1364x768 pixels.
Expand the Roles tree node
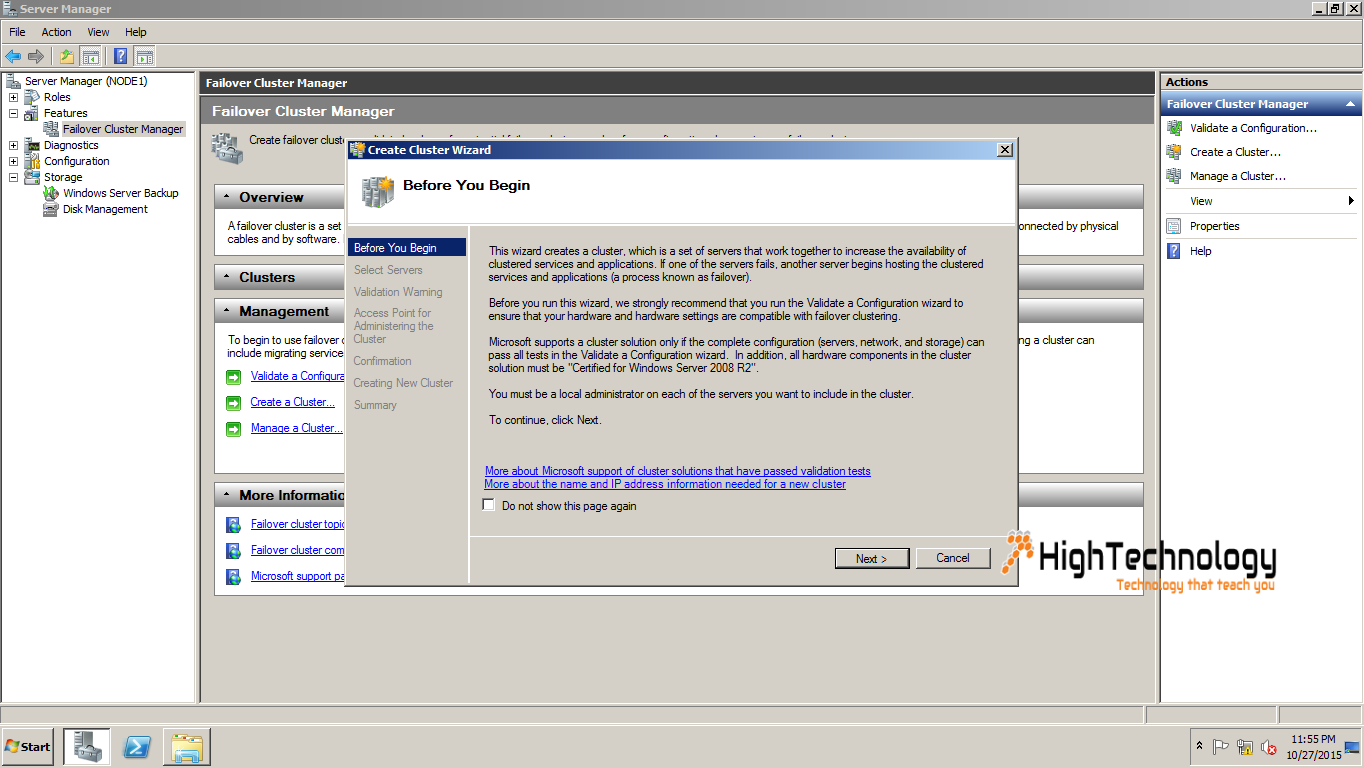click(13, 97)
